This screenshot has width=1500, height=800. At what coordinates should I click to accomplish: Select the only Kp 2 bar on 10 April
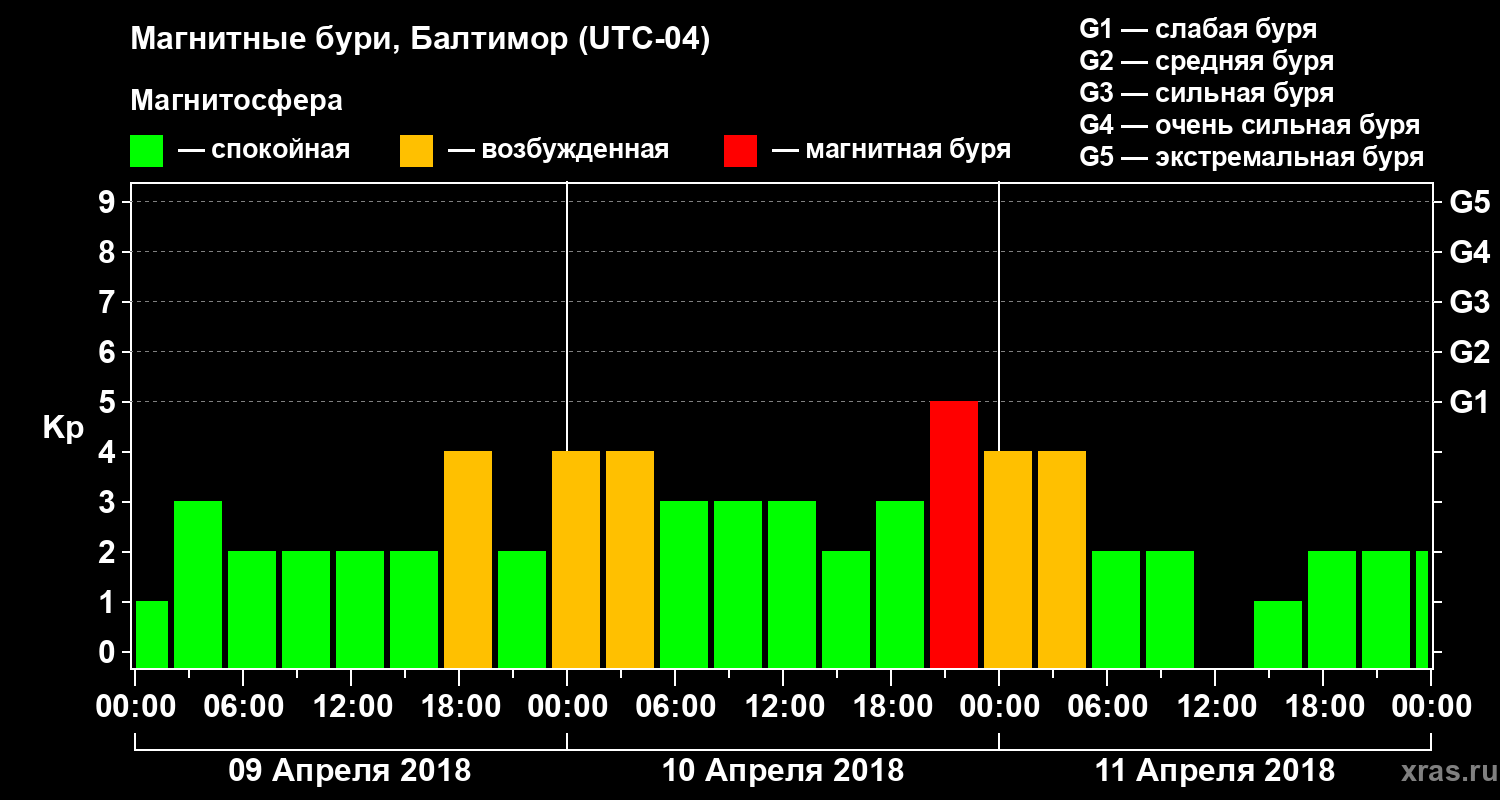pyautogui.click(x=846, y=609)
